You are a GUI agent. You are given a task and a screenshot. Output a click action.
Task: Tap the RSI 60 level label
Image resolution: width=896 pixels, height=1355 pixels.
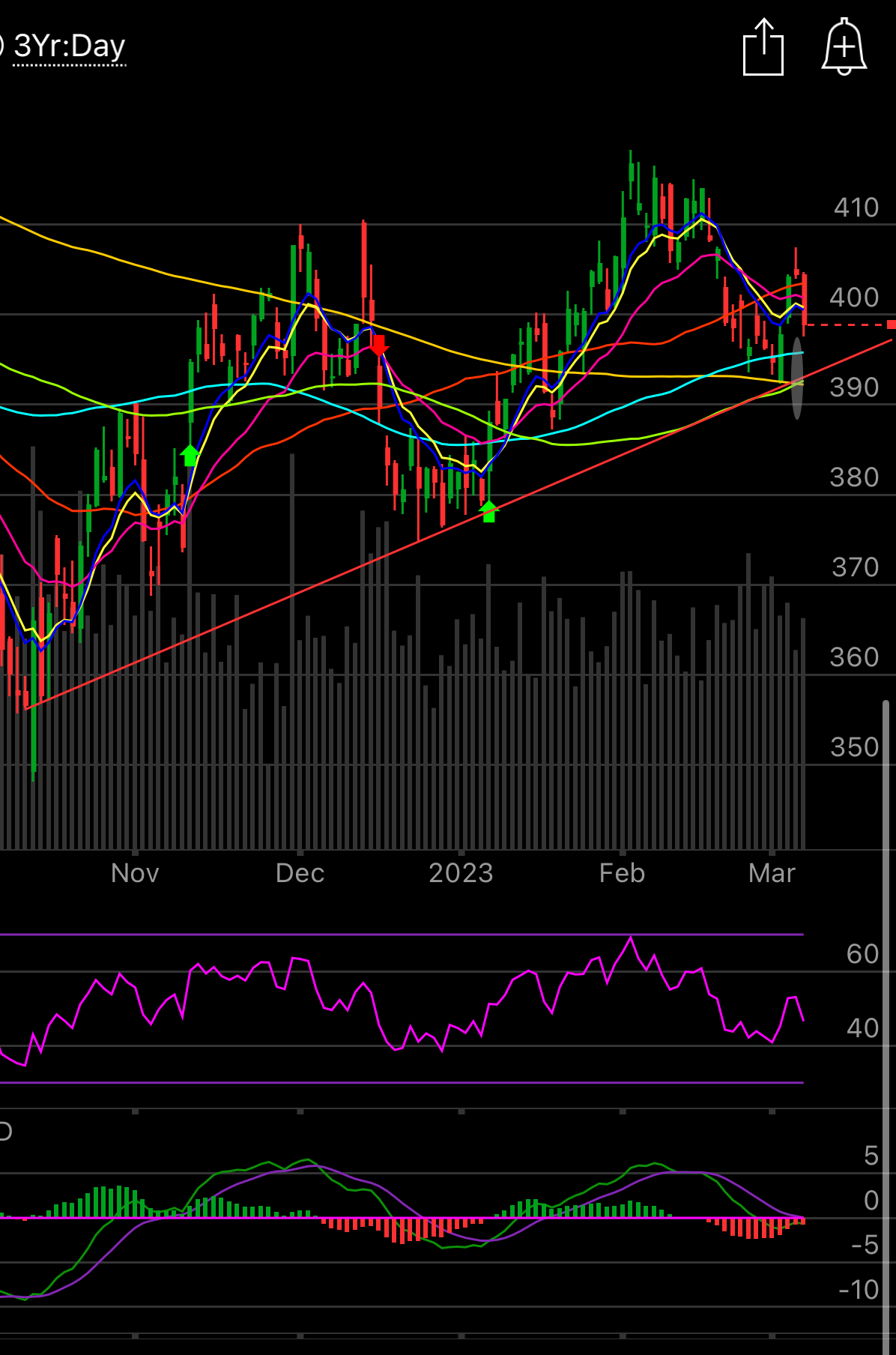(x=862, y=954)
